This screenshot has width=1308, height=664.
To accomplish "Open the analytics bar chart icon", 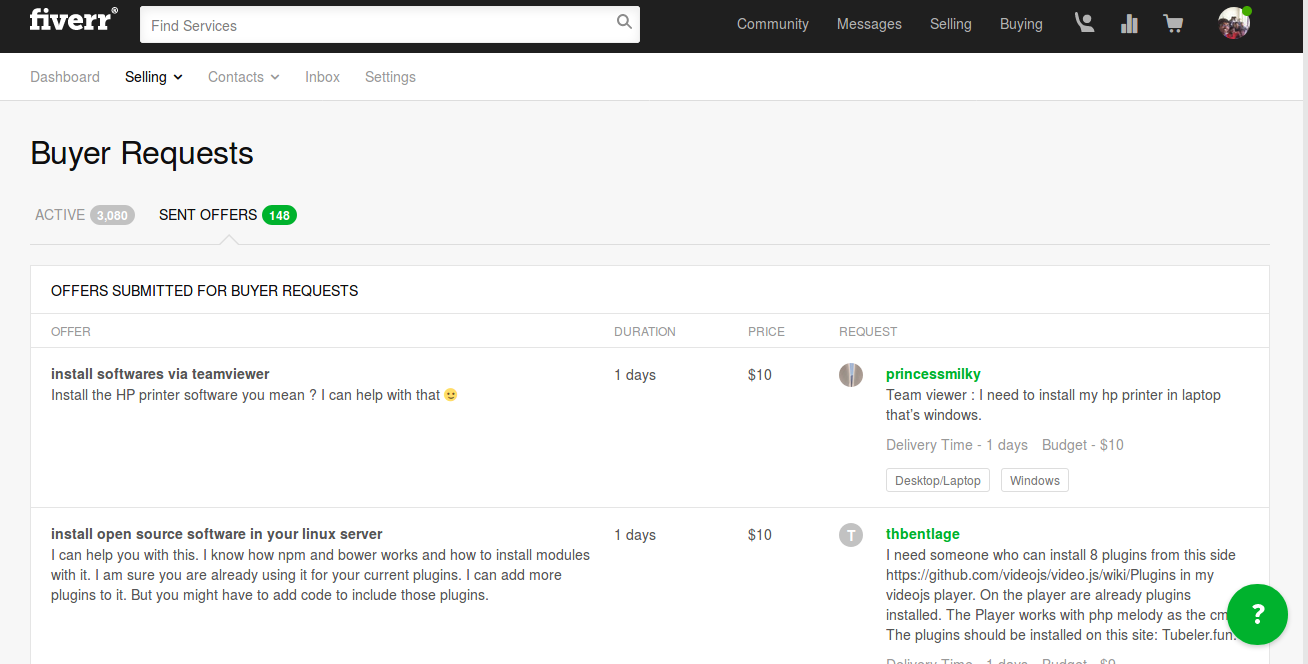I will (x=1129, y=24).
